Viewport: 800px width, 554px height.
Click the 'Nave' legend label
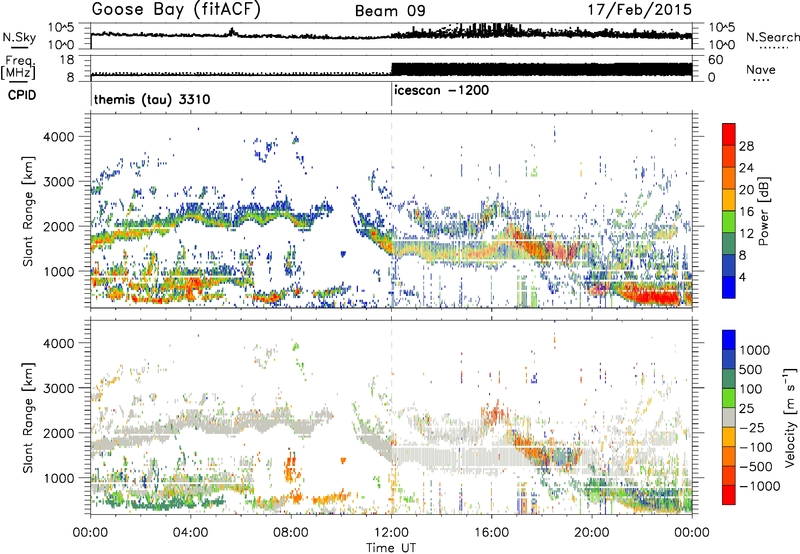(x=761, y=69)
